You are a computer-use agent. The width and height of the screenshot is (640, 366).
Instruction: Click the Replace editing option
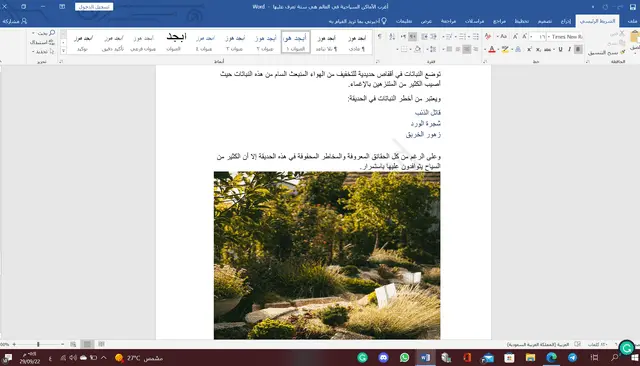coord(42,42)
